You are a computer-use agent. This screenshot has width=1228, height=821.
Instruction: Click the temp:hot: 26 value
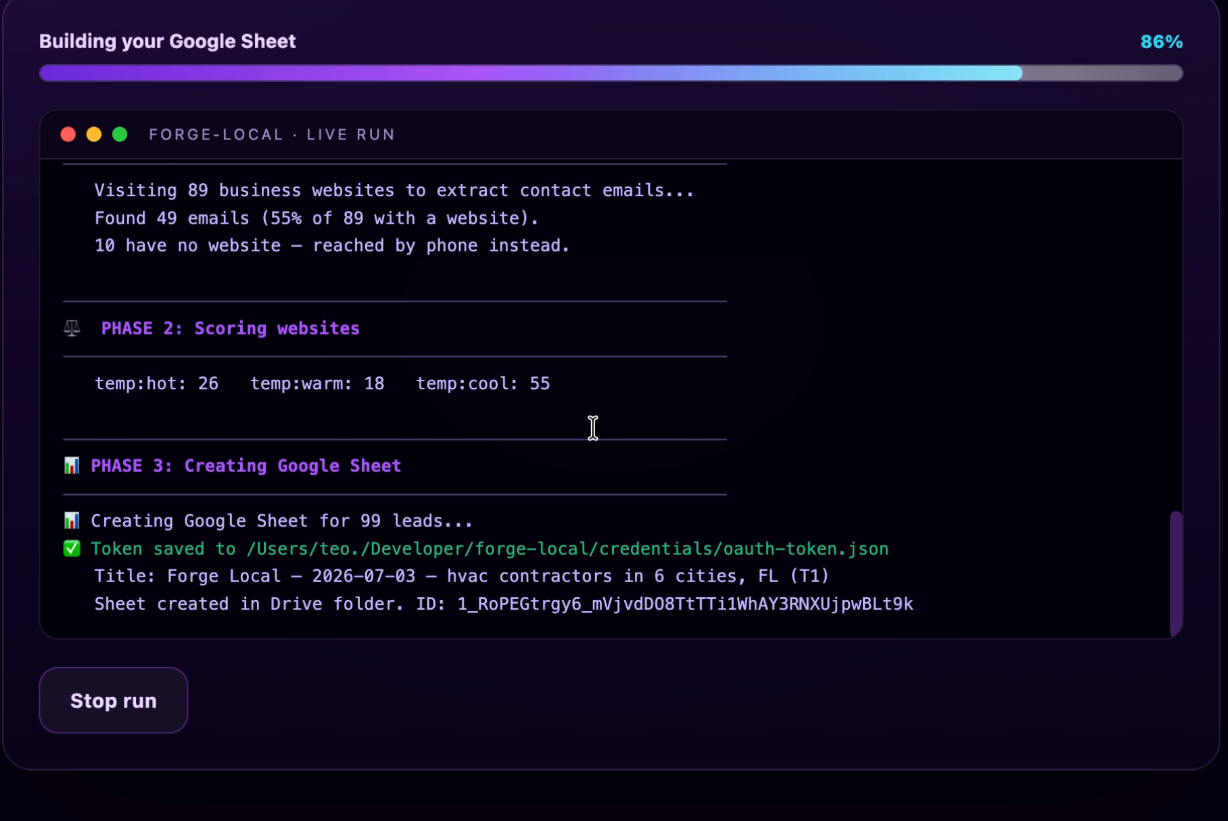(157, 383)
